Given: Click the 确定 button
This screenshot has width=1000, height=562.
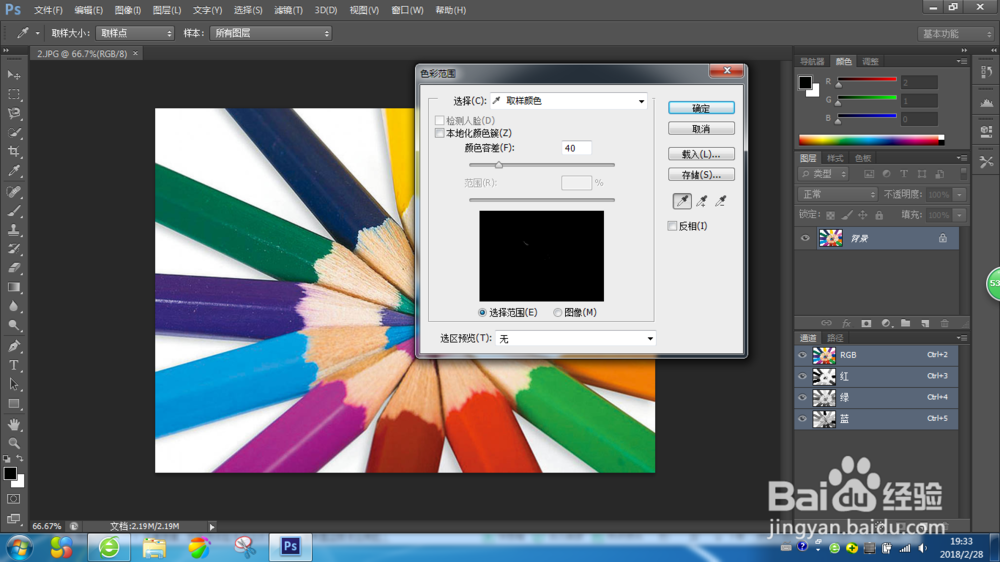Looking at the screenshot, I should pos(701,108).
